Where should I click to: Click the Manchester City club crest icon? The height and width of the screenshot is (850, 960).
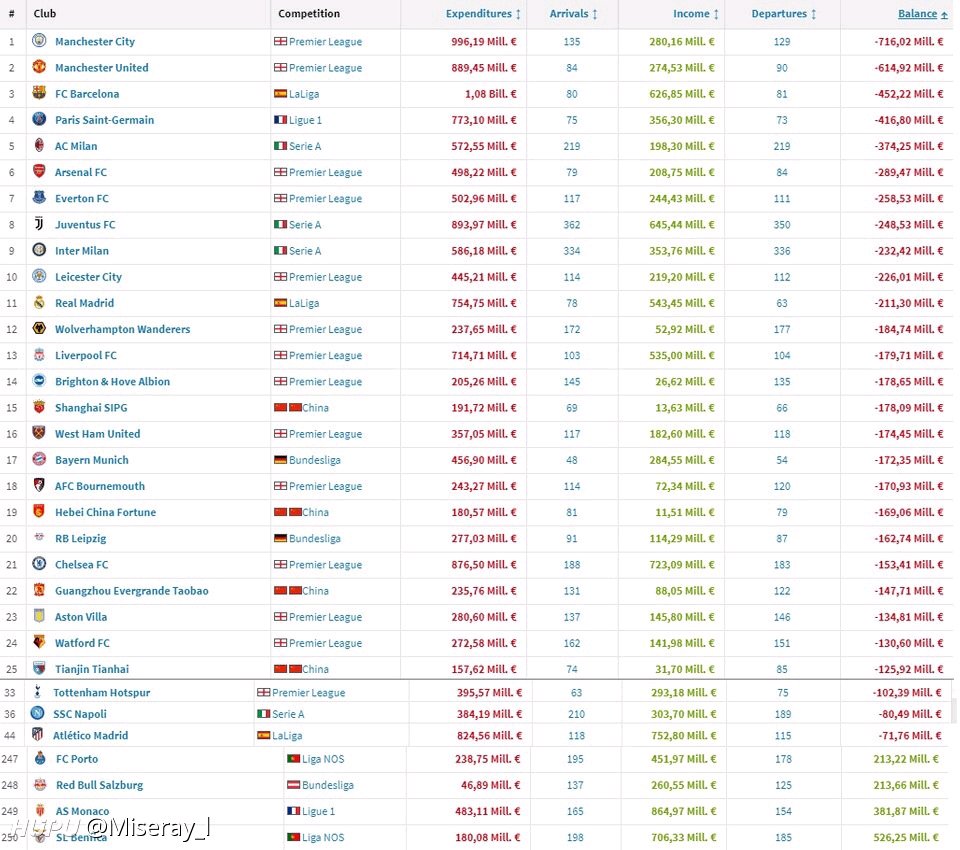[39, 40]
